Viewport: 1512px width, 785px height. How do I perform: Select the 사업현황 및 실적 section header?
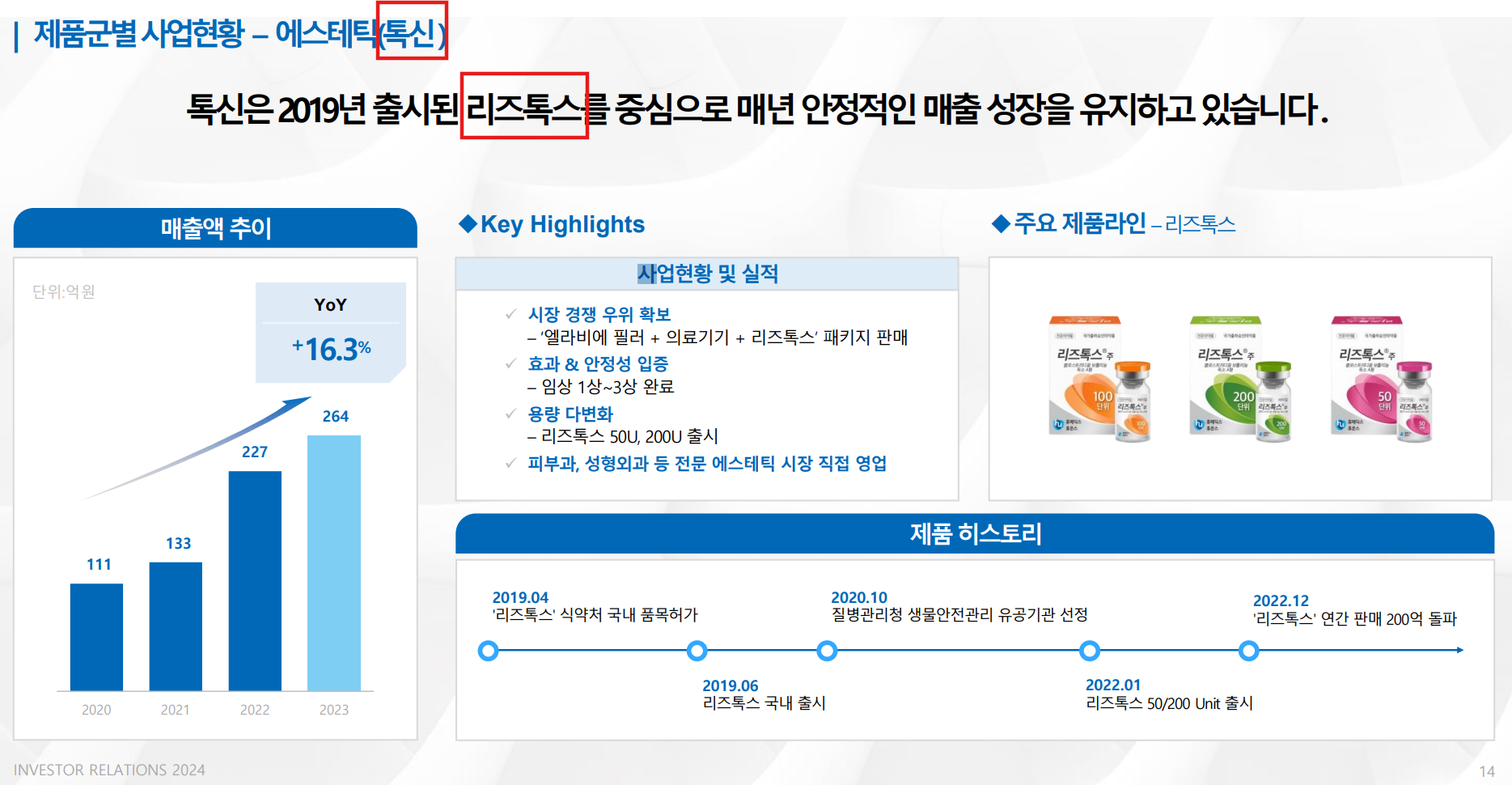coord(707,274)
